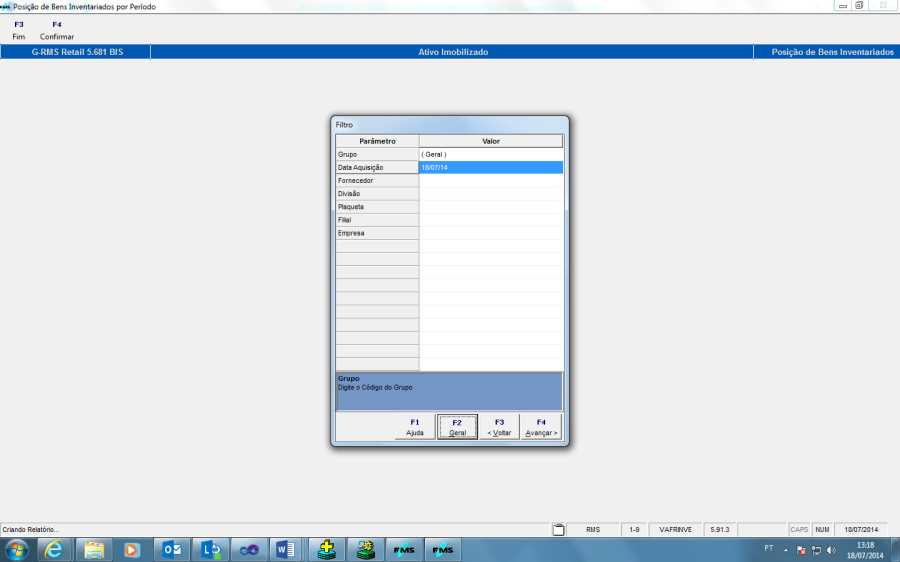
Task: Click the Grupo value field showing ( Geral )
Action: pos(491,154)
